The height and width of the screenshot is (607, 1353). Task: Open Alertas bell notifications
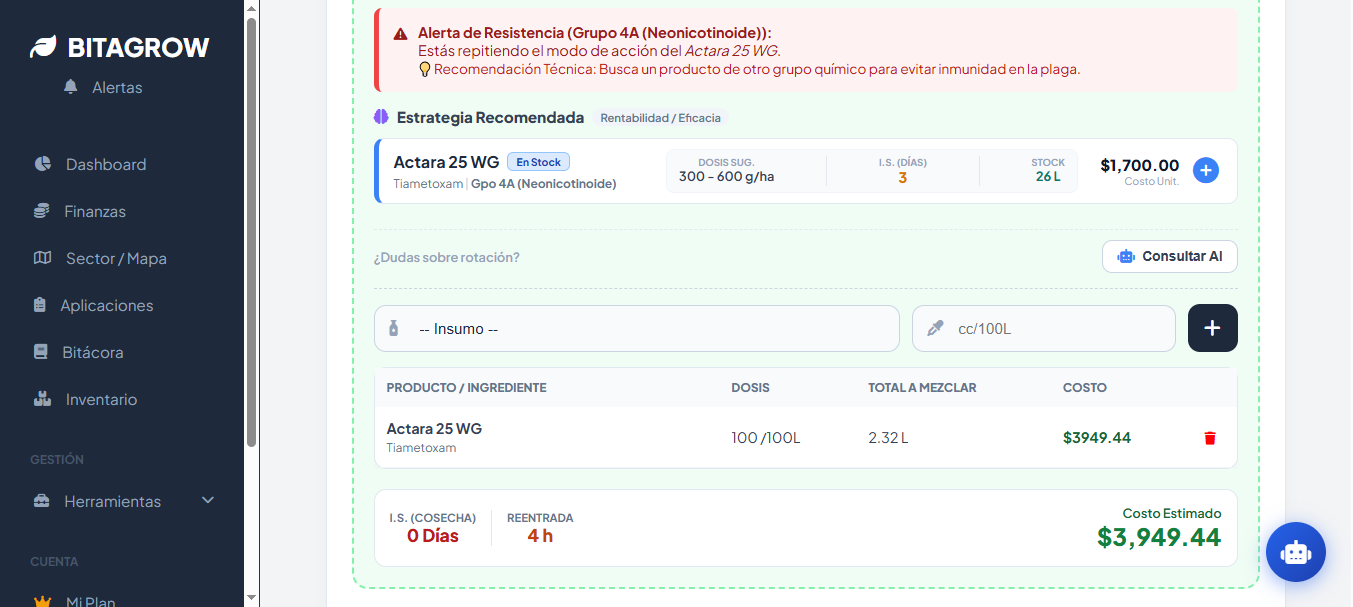(x=70, y=87)
